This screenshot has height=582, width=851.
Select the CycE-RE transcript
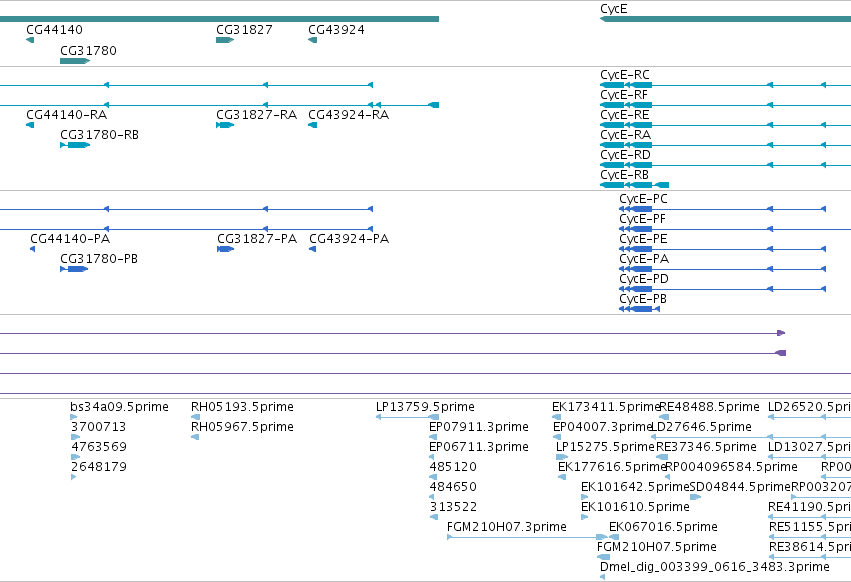point(725,125)
